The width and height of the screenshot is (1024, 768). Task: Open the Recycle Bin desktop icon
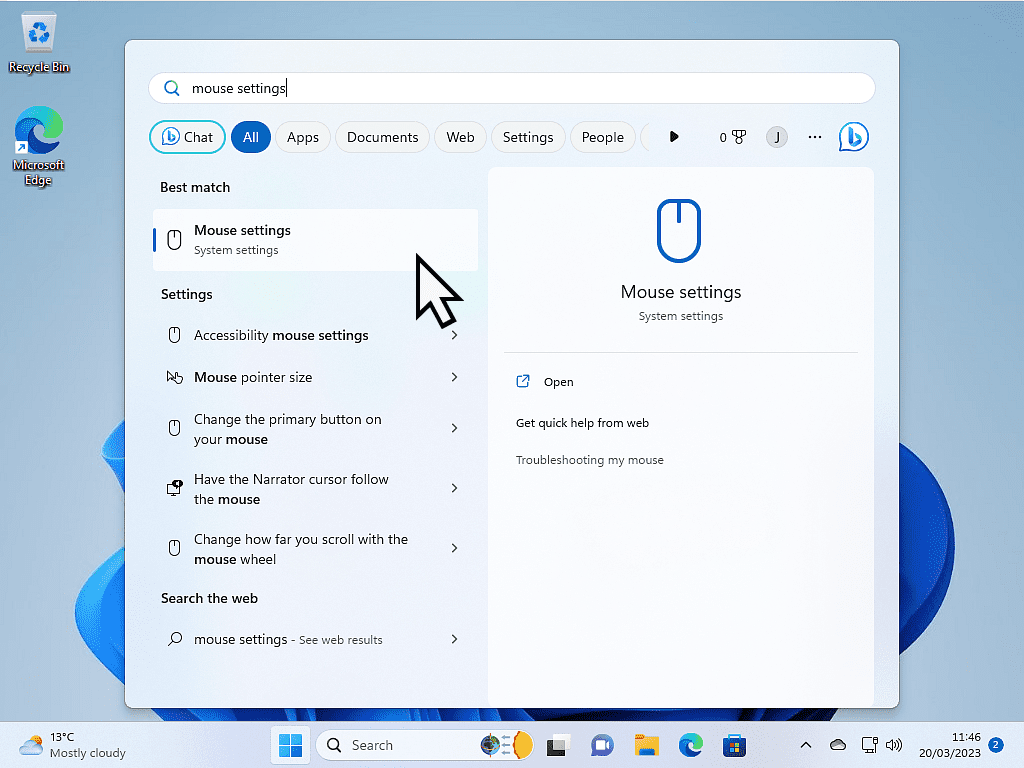[39, 44]
